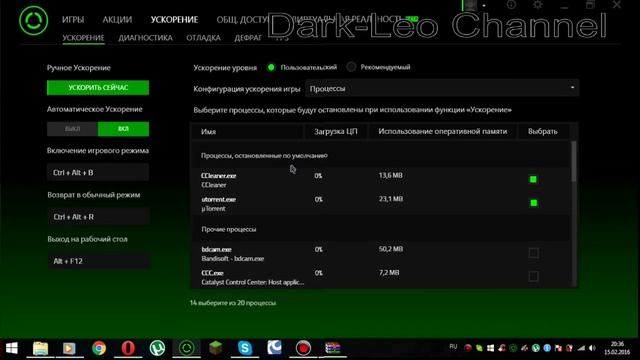Open the Процессы configuration dropdown
Image resolution: width=640 pixels, height=360 pixels.
coord(442,88)
